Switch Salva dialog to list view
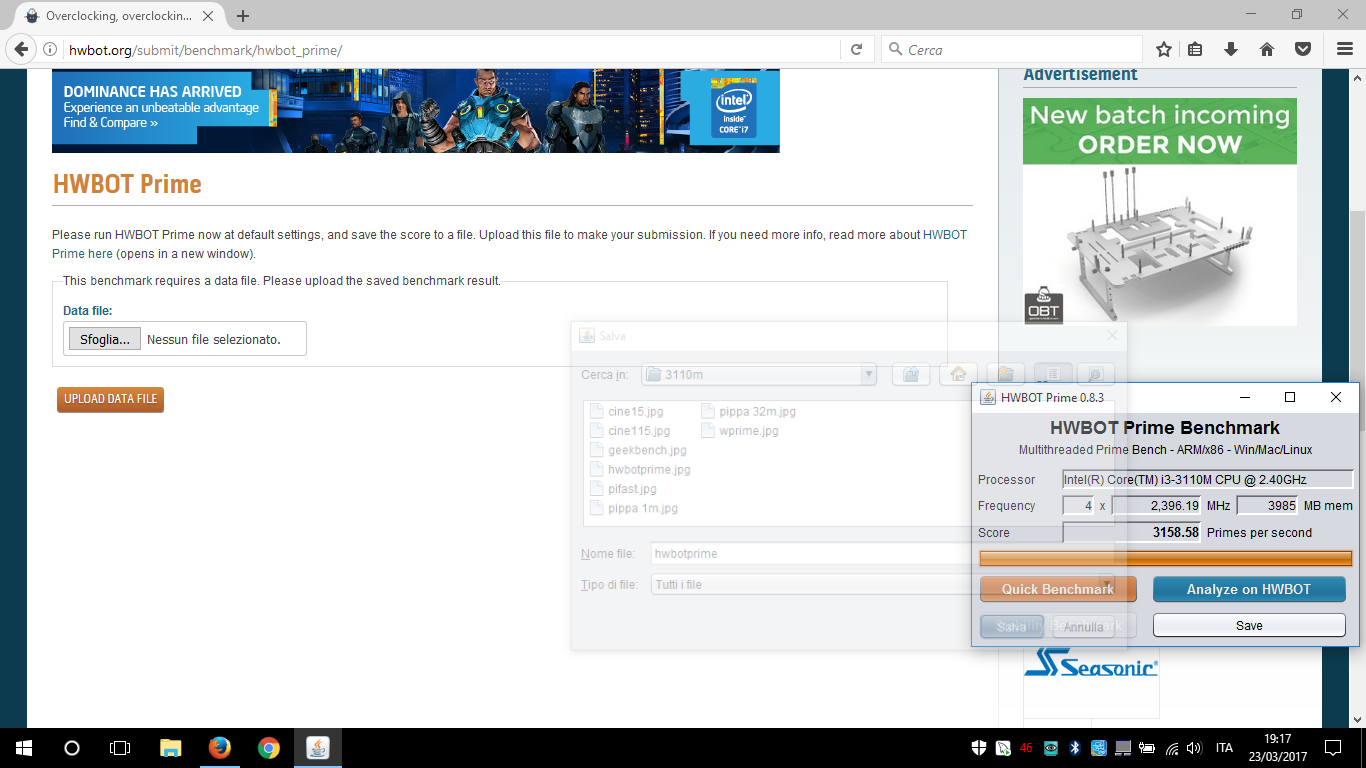This screenshot has width=1366, height=768. pyautogui.click(x=1053, y=374)
